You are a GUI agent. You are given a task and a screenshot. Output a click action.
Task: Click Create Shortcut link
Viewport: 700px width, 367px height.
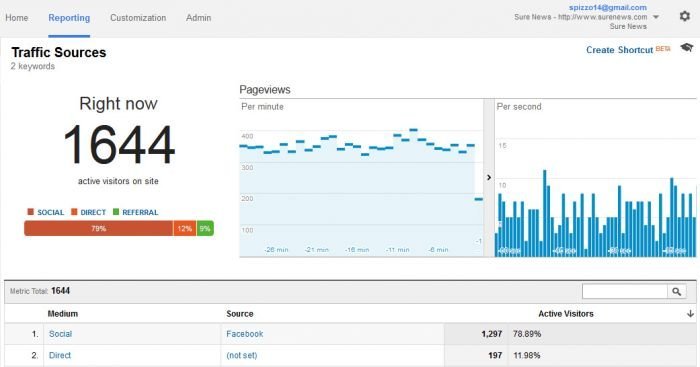620,50
